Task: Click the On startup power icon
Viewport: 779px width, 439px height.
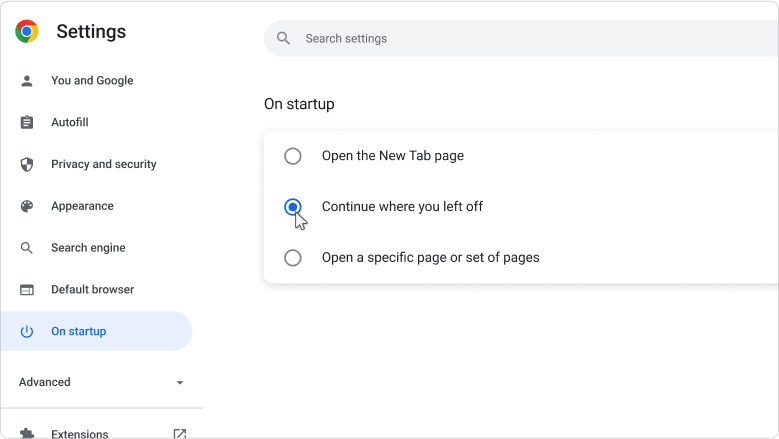Action: pos(27,332)
